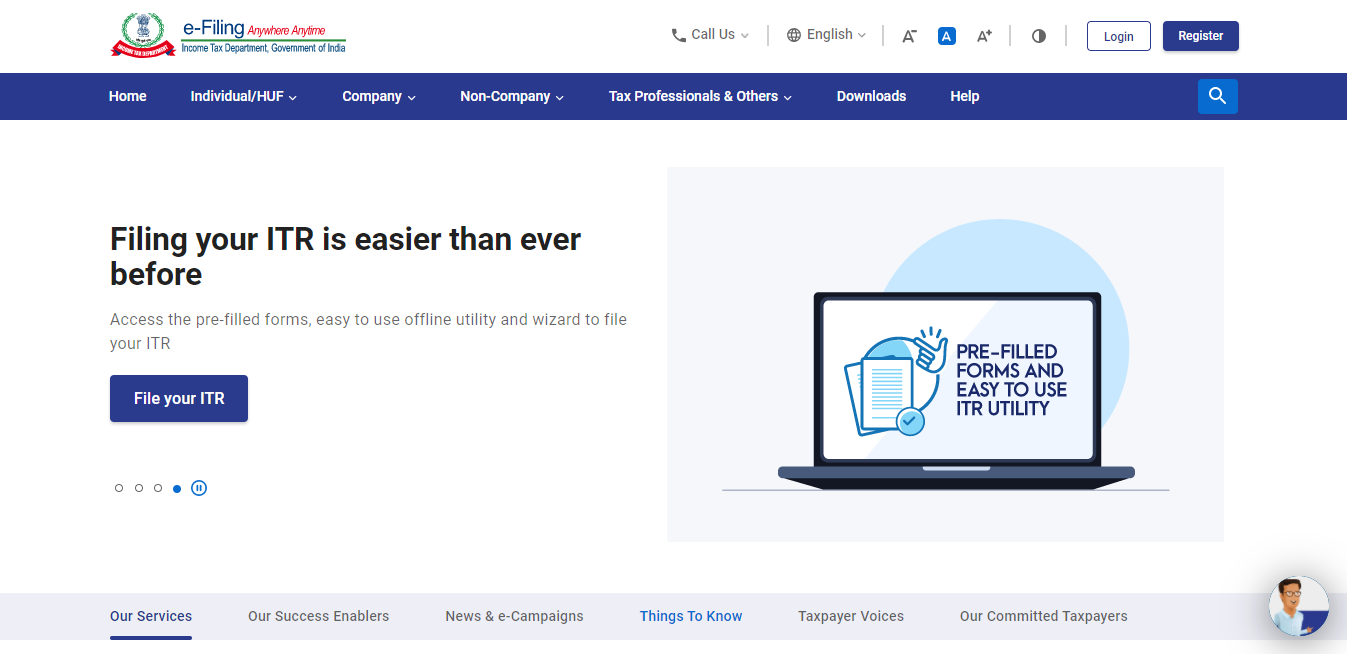Expand the Individual/HUF menu
Viewport: 1347px width, 654px height.
click(244, 96)
